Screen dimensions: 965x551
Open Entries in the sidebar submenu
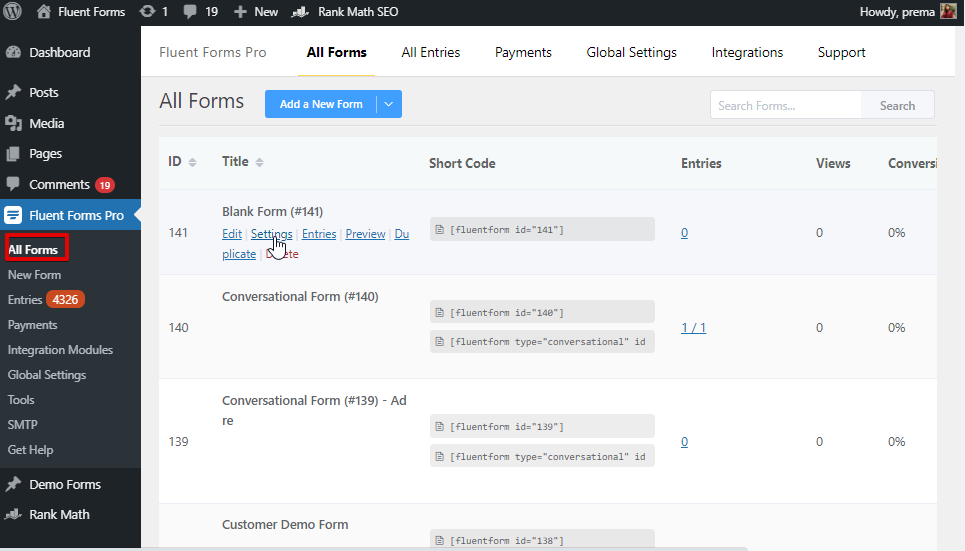tap(25, 300)
